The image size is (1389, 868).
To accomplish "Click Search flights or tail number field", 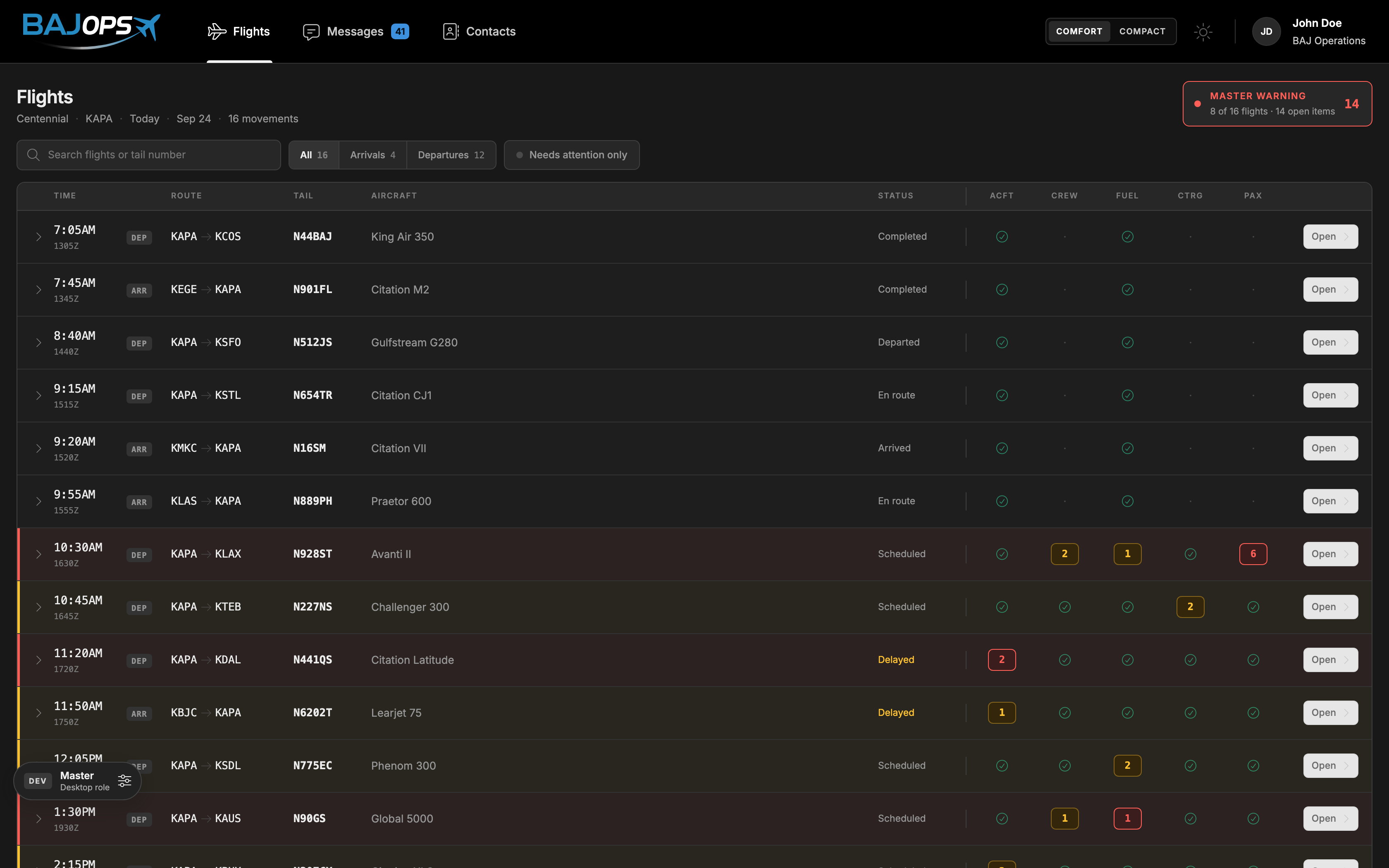I will tap(149, 155).
